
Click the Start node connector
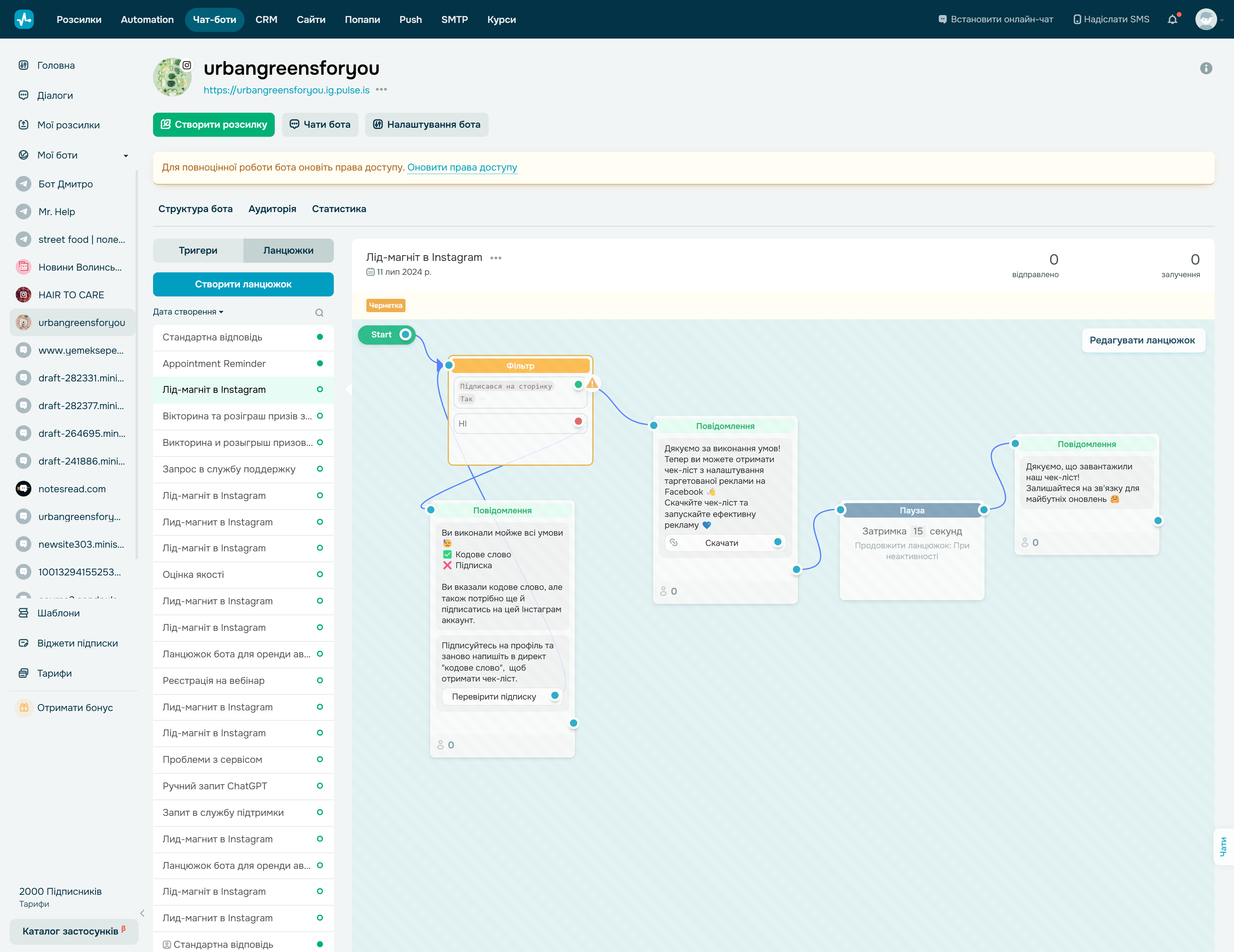pyautogui.click(x=405, y=334)
